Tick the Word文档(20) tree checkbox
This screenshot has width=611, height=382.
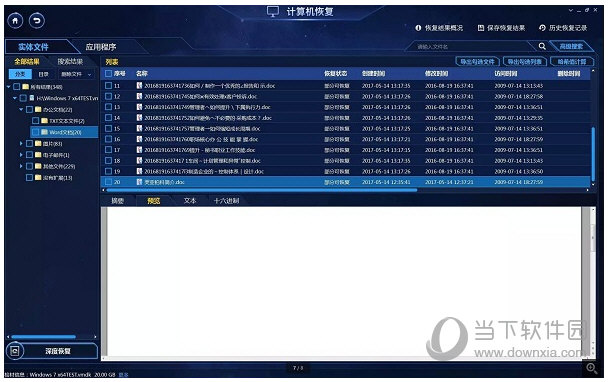[35, 132]
